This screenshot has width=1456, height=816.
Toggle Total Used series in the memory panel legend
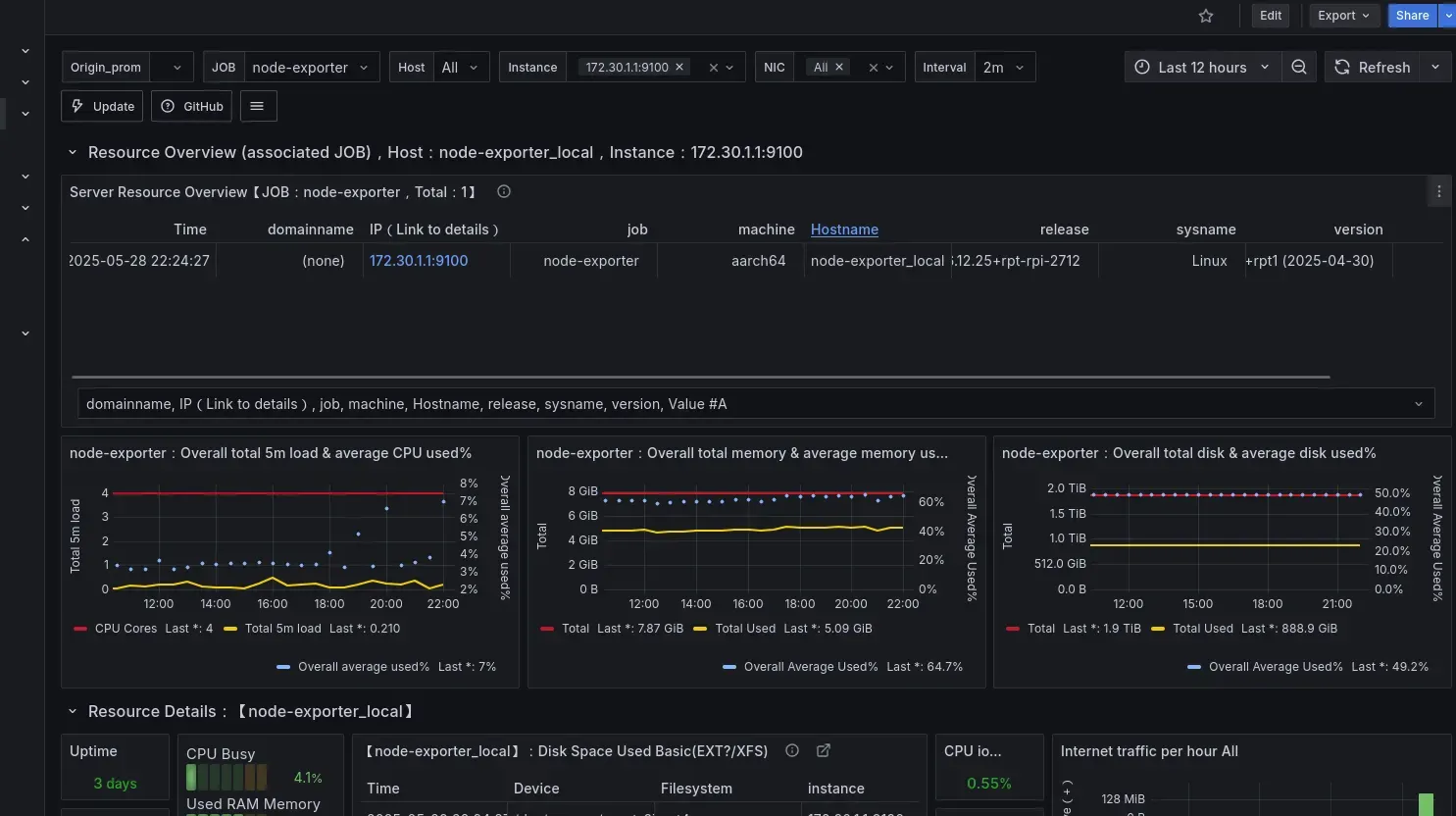(745, 629)
